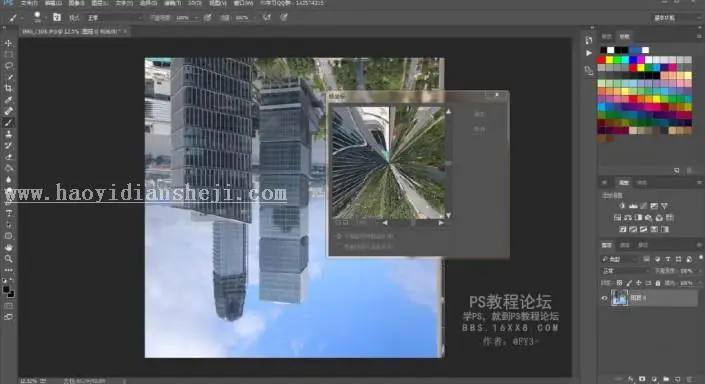Switch to the Paths tab
705x384 pixels.
click(x=643, y=245)
